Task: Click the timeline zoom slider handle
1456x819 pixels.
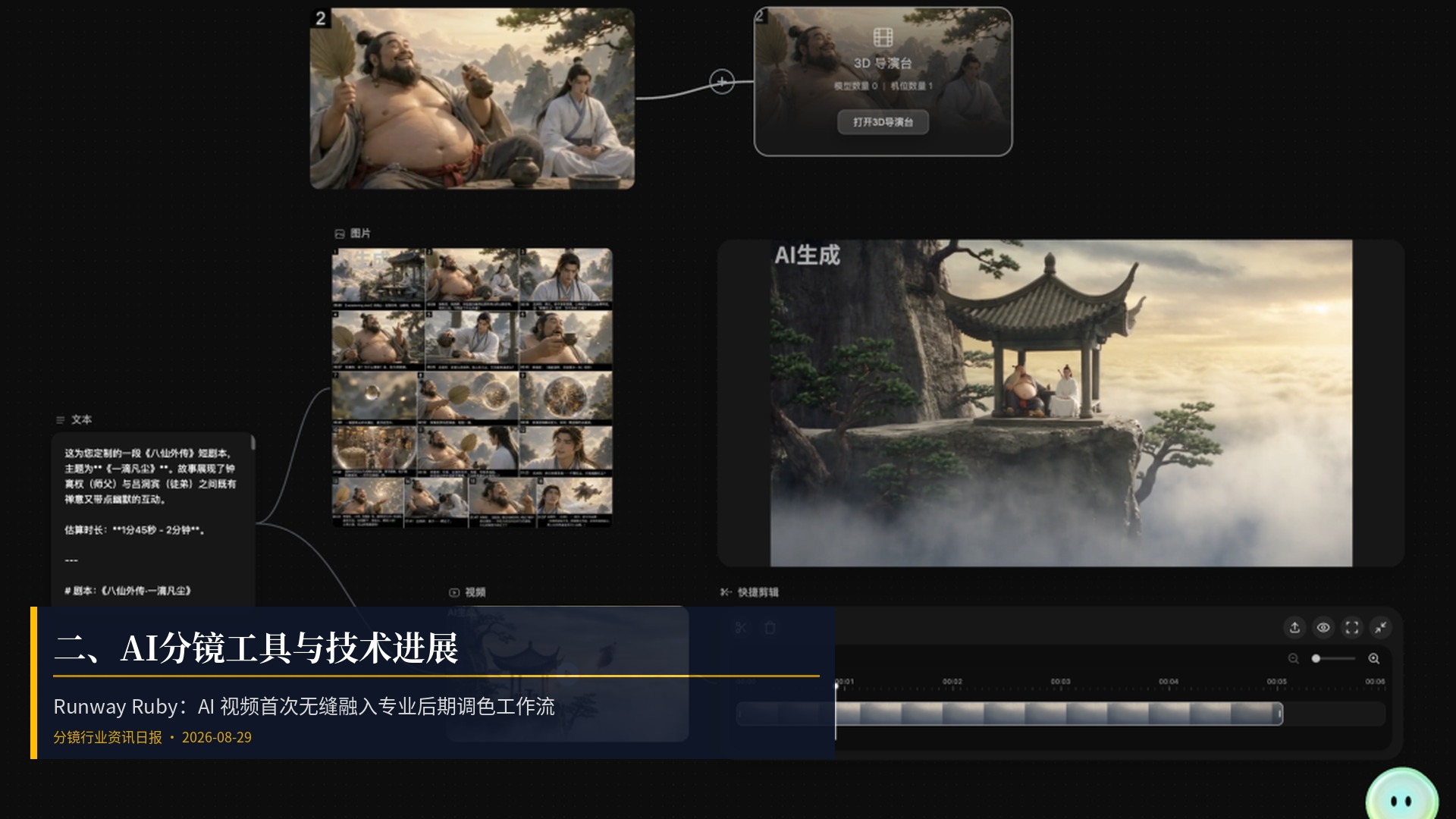Action: [x=1316, y=658]
